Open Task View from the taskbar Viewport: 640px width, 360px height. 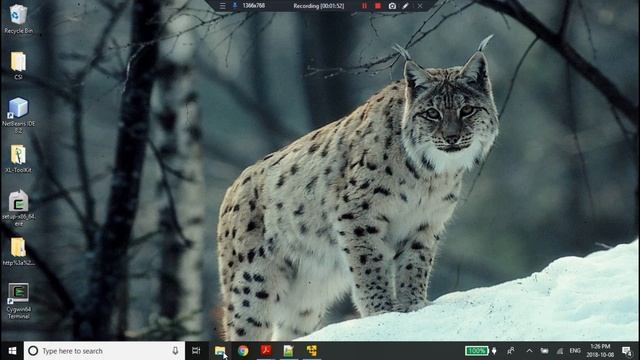(196, 351)
